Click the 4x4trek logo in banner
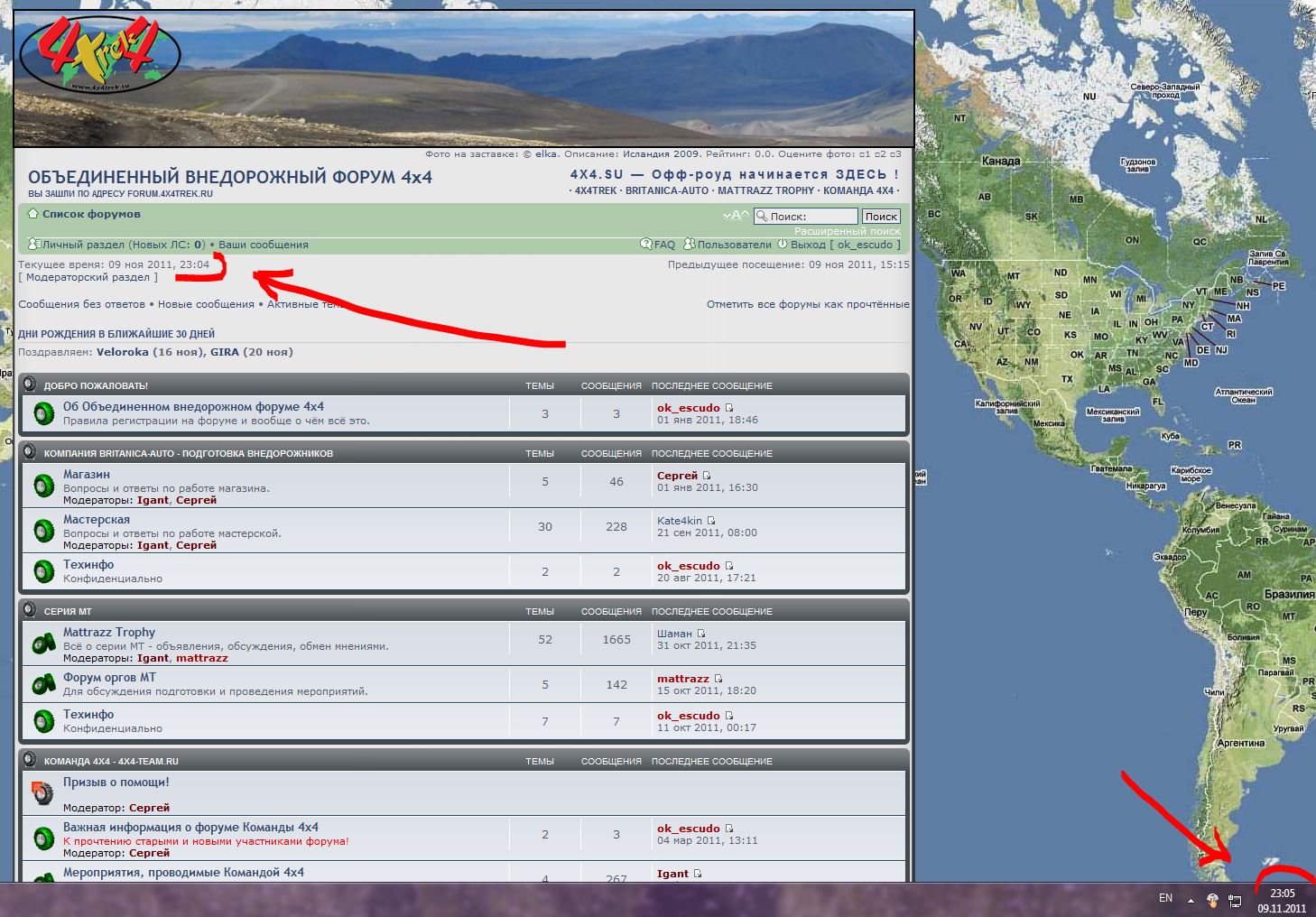This screenshot has width=1316, height=917. click(97, 56)
